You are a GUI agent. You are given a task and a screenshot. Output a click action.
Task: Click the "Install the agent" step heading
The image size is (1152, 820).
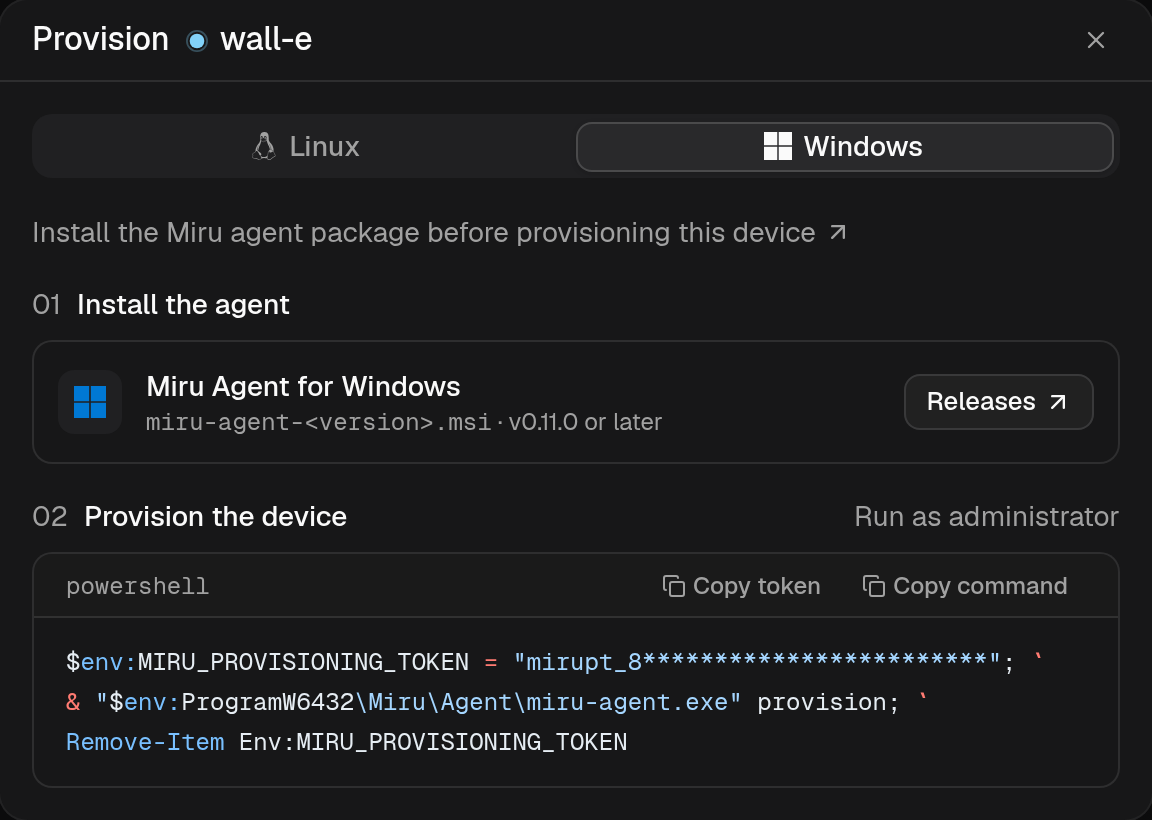tap(183, 304)
